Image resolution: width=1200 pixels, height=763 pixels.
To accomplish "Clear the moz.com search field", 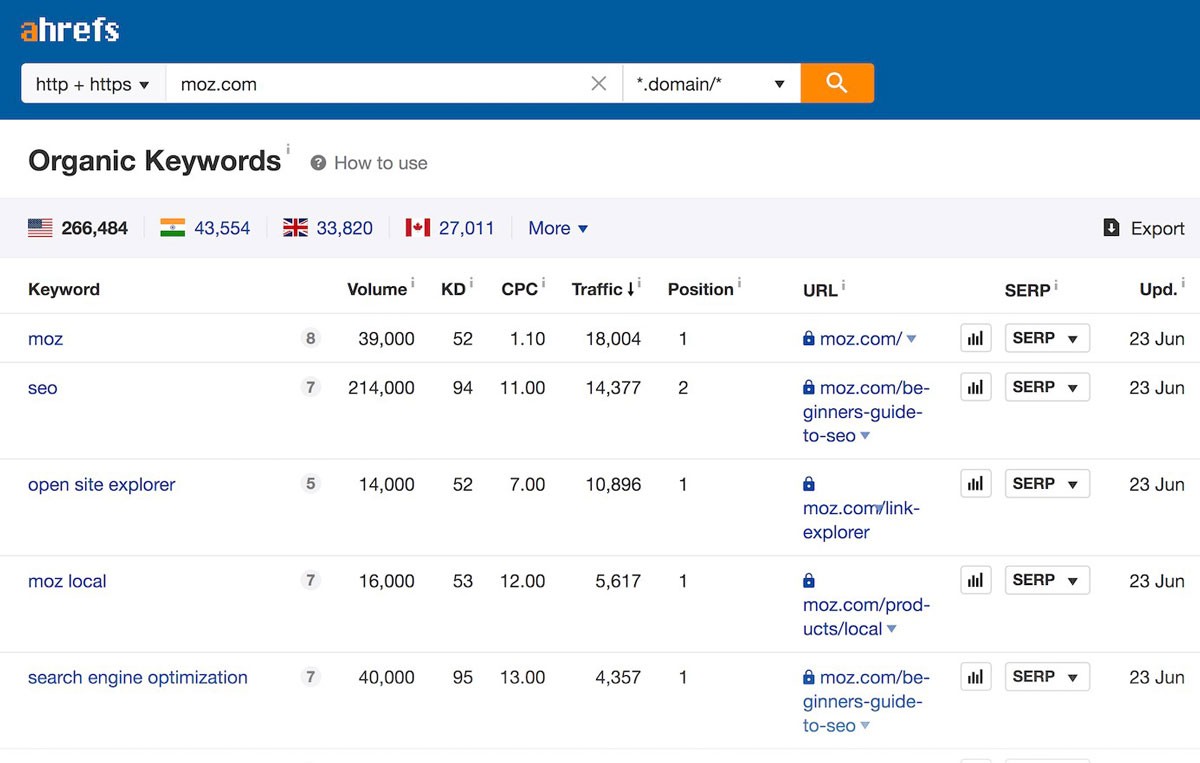I will point(599,84).
